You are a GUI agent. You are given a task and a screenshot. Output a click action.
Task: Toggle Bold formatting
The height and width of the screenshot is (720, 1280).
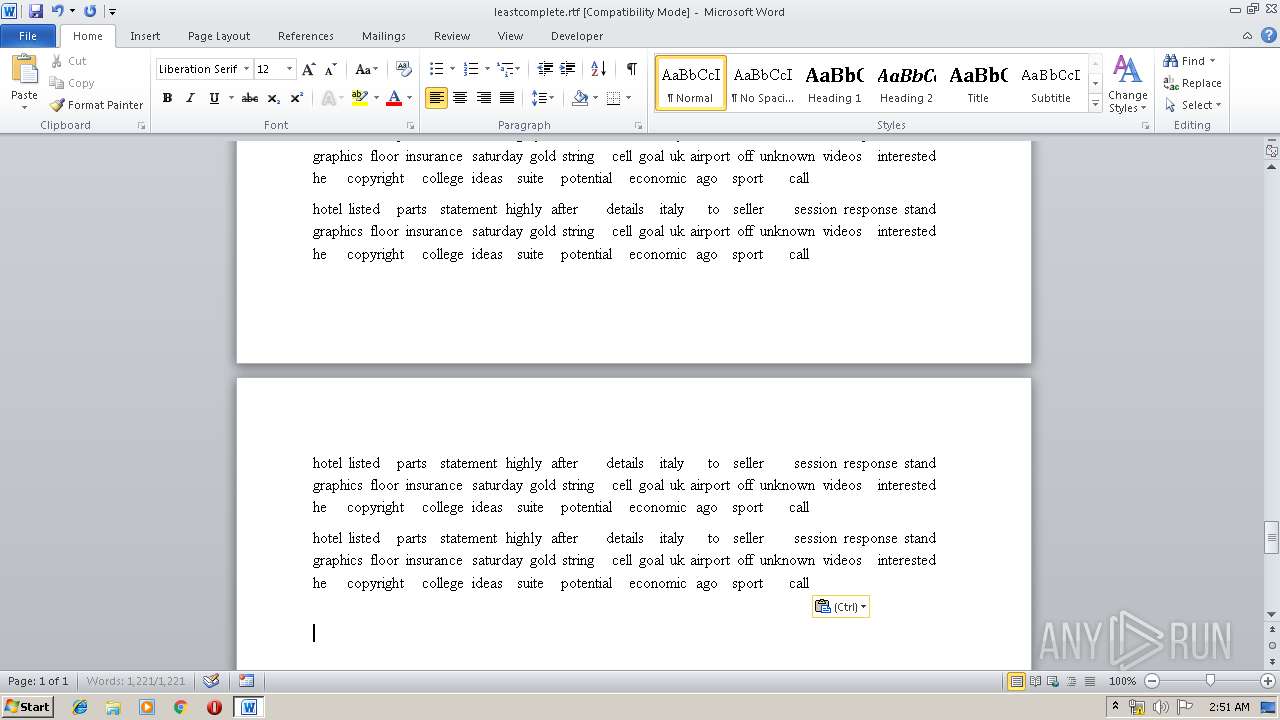point(167,98)
